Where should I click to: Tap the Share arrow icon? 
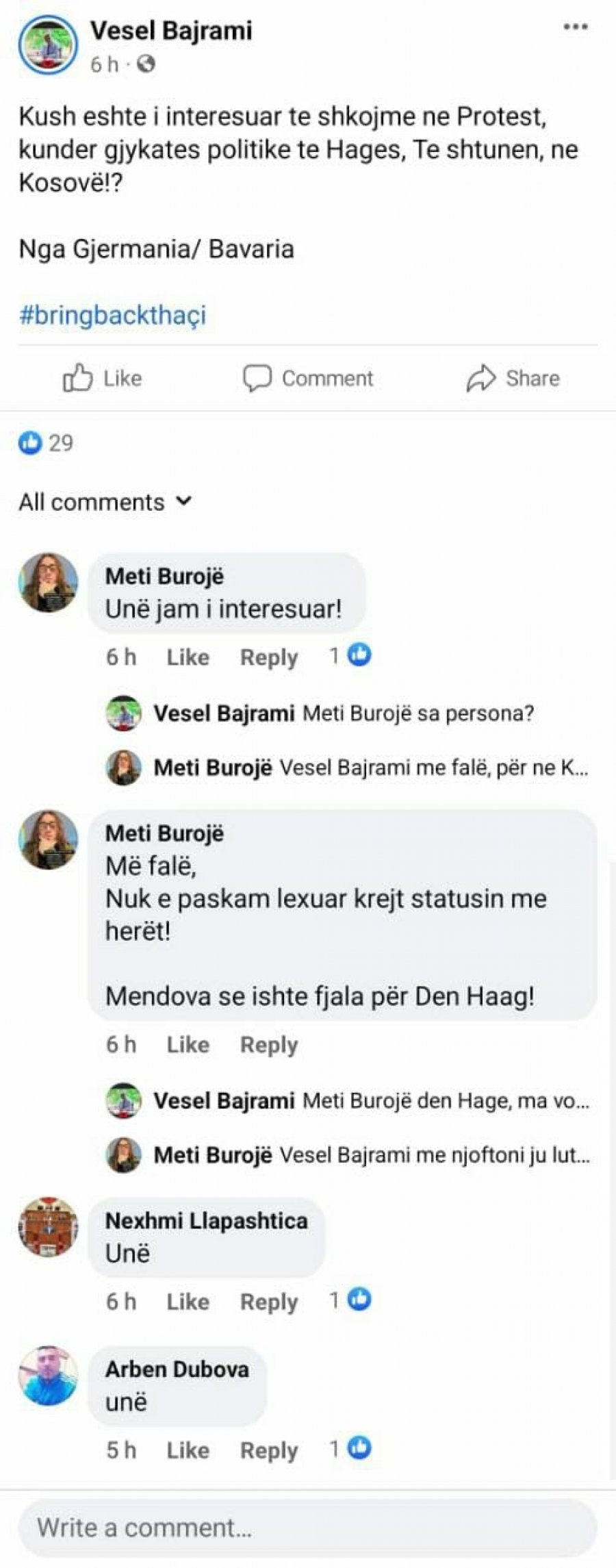[480, 378]
